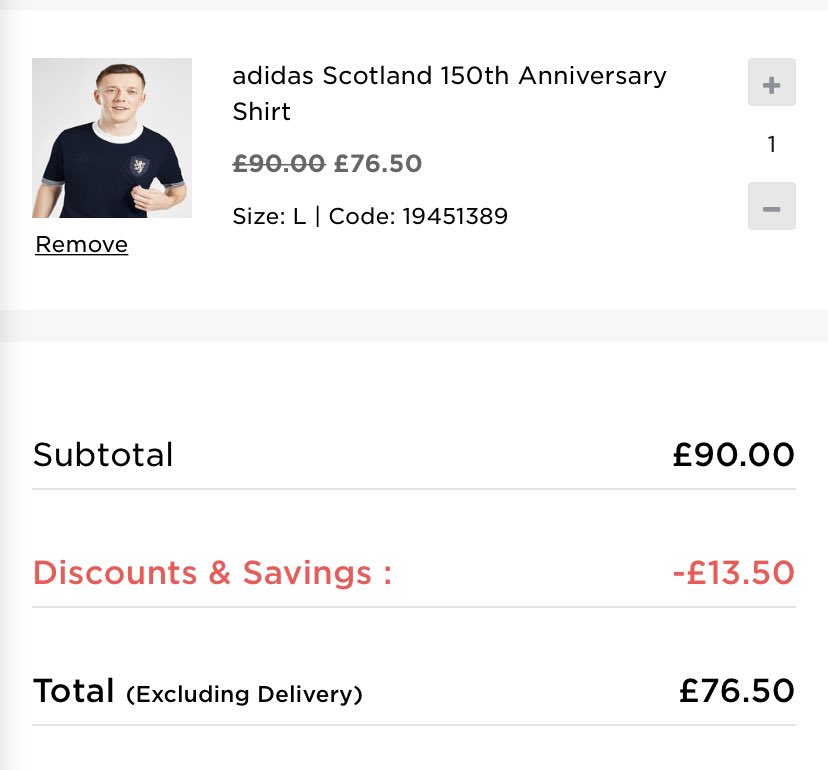The image size is (828, 770).
Task: Click the £90.00 subtotal amount
Action: pos(733,455)
